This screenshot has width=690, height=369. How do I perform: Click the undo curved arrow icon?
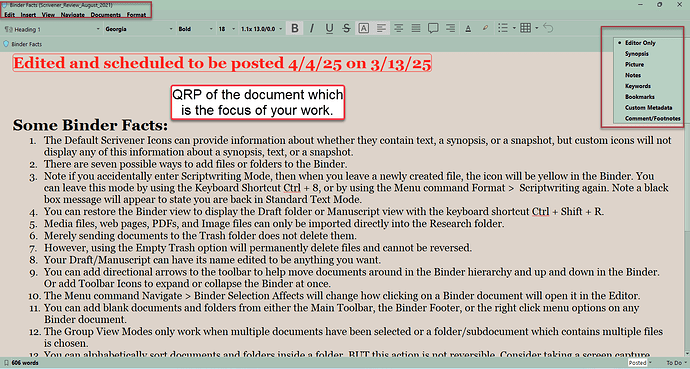pos(548,28)
